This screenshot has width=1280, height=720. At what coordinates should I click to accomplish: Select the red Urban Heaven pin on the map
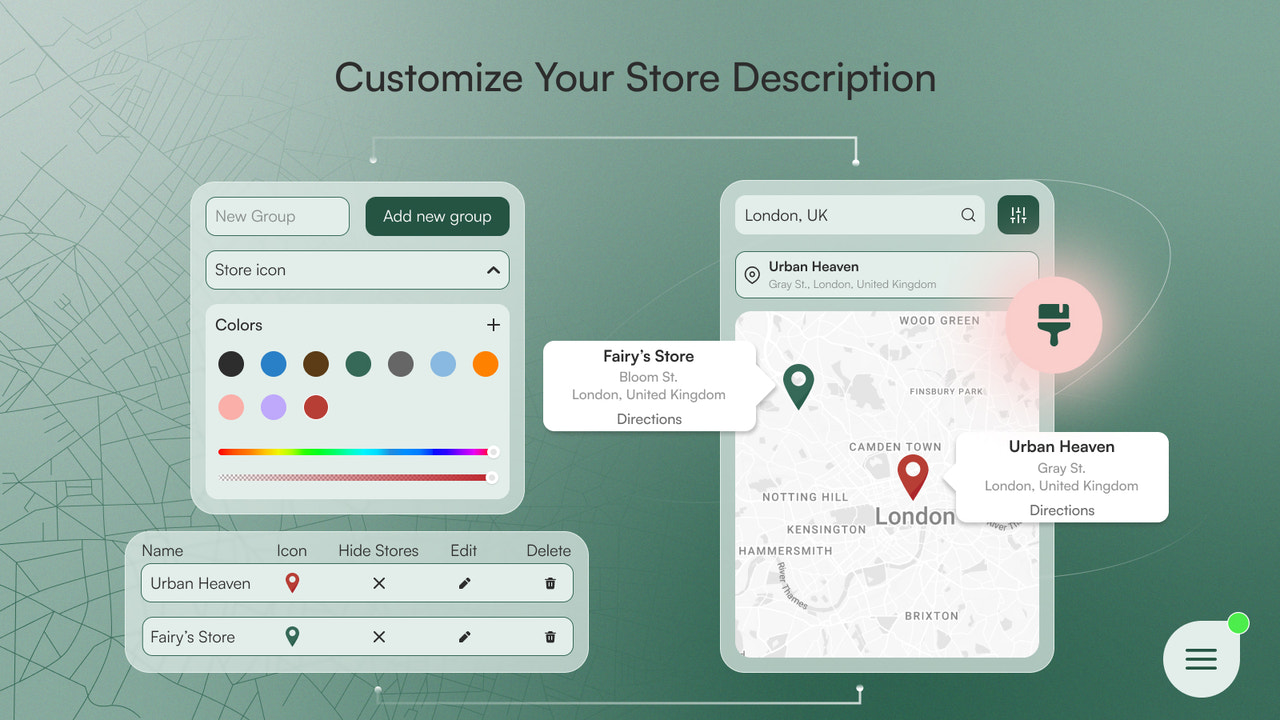[913, 477]
